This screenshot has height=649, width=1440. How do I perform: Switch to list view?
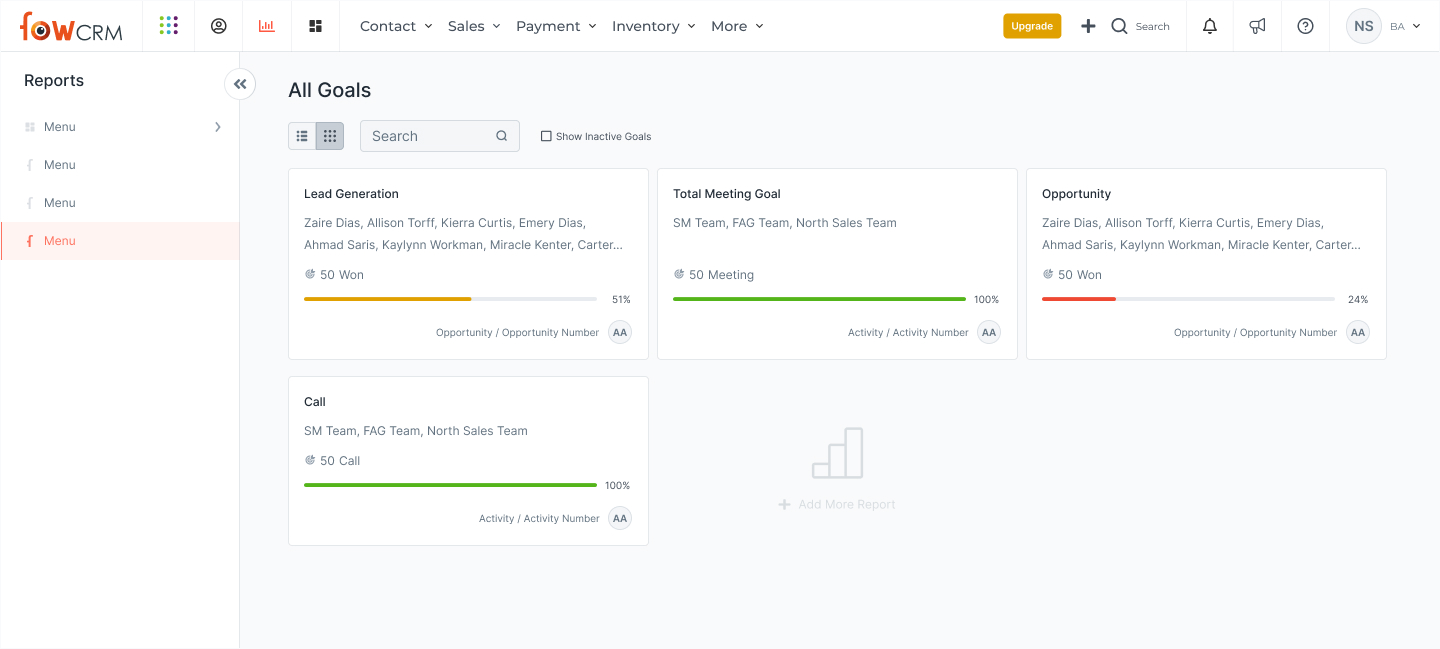[x=302, y=136]
